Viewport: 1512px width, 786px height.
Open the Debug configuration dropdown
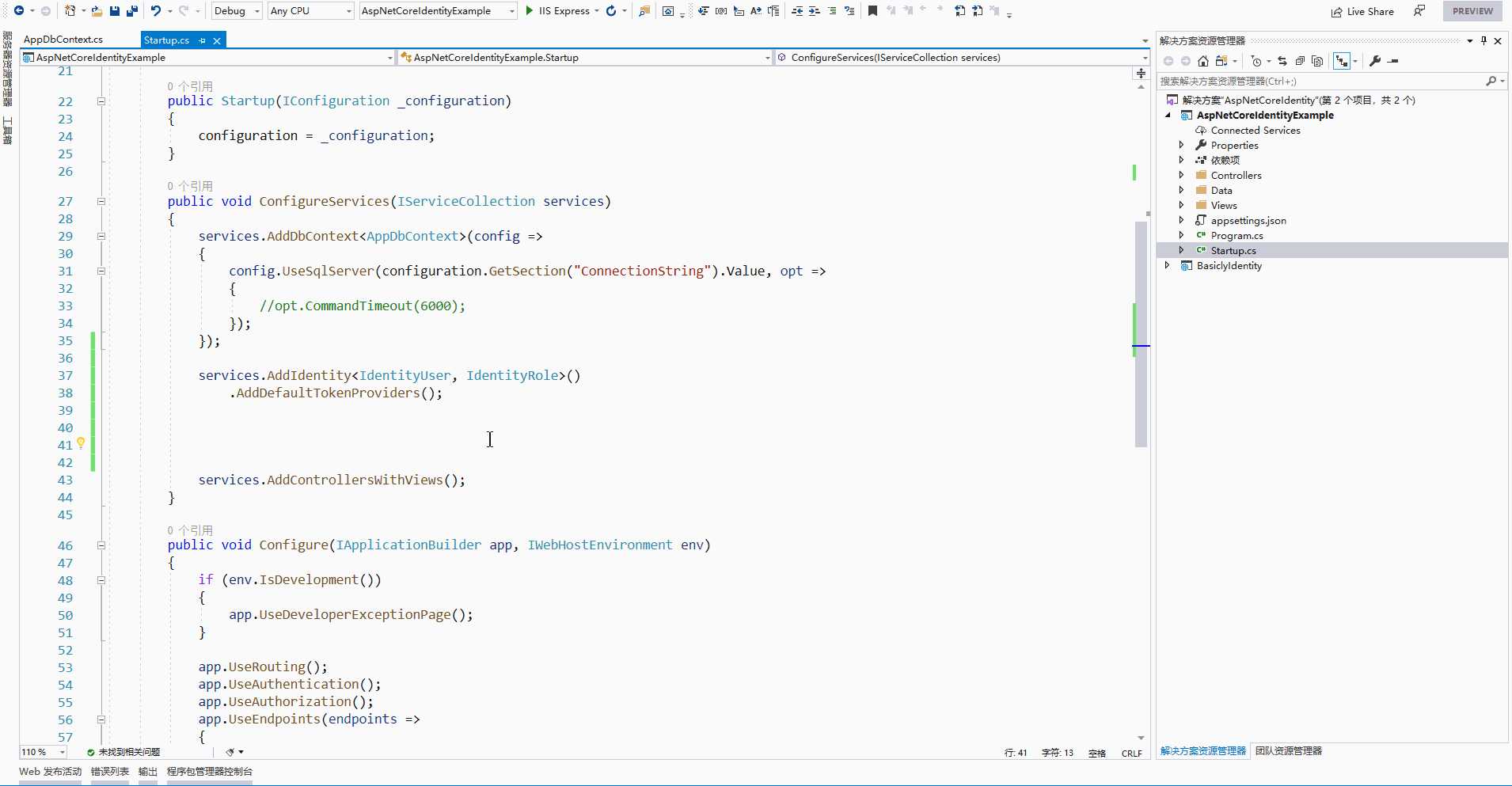pyautogui.click(x=237, y=11)
